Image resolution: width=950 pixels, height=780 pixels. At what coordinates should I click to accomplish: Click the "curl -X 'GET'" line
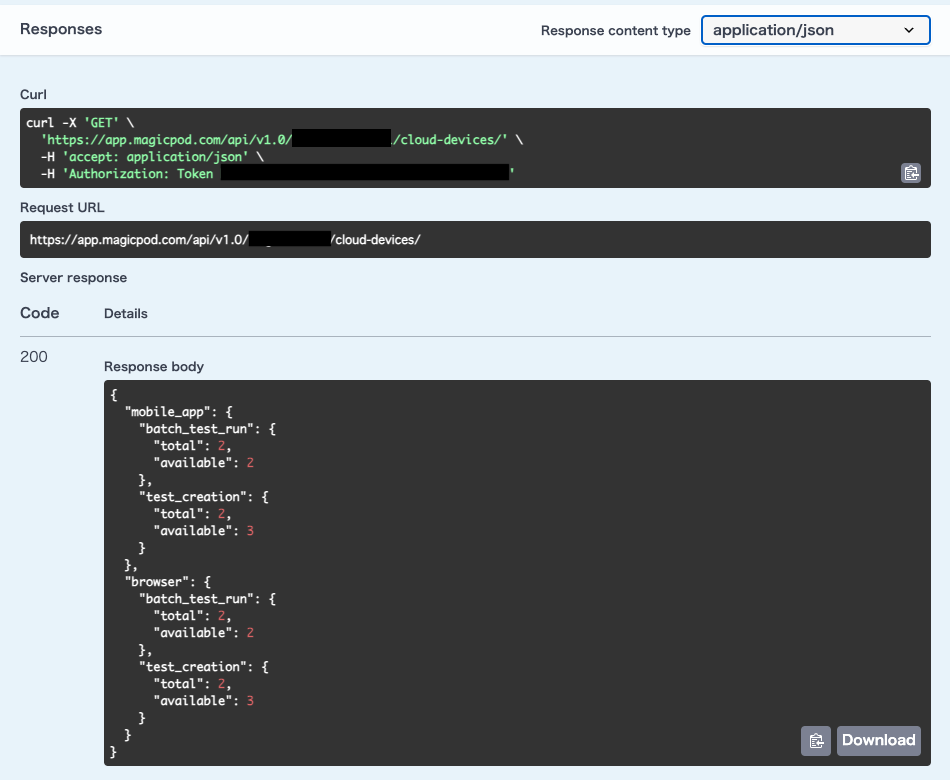80,122
